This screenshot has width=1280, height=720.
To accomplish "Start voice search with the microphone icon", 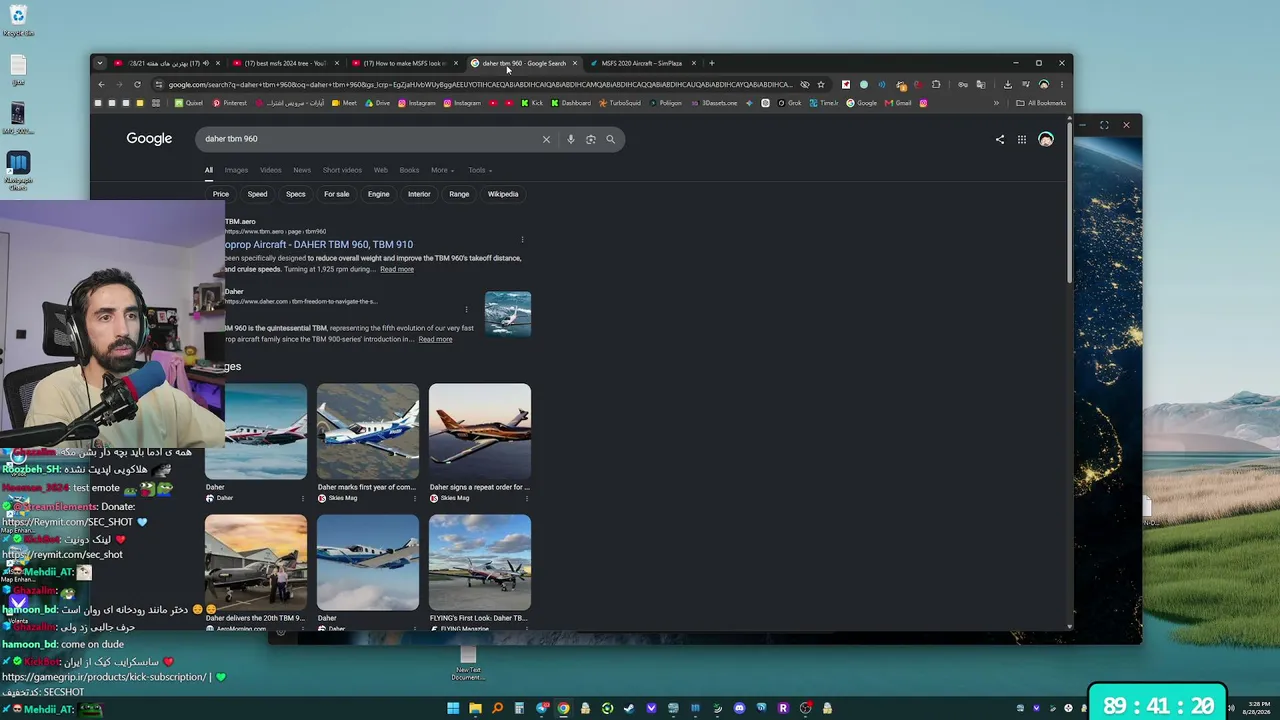I will [570, 140].
